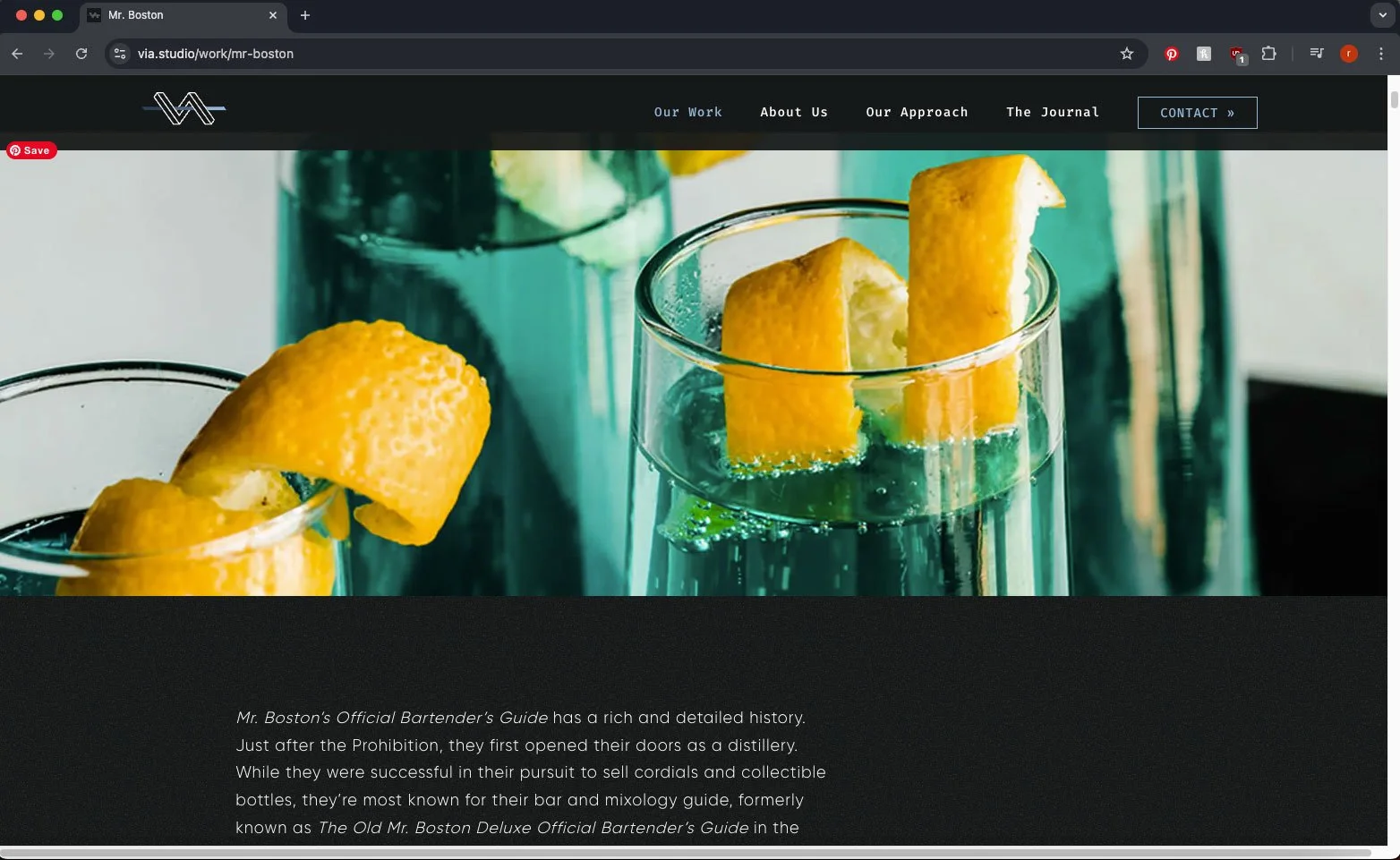Click the VIA Studio logo

click(x=184, y=109)
